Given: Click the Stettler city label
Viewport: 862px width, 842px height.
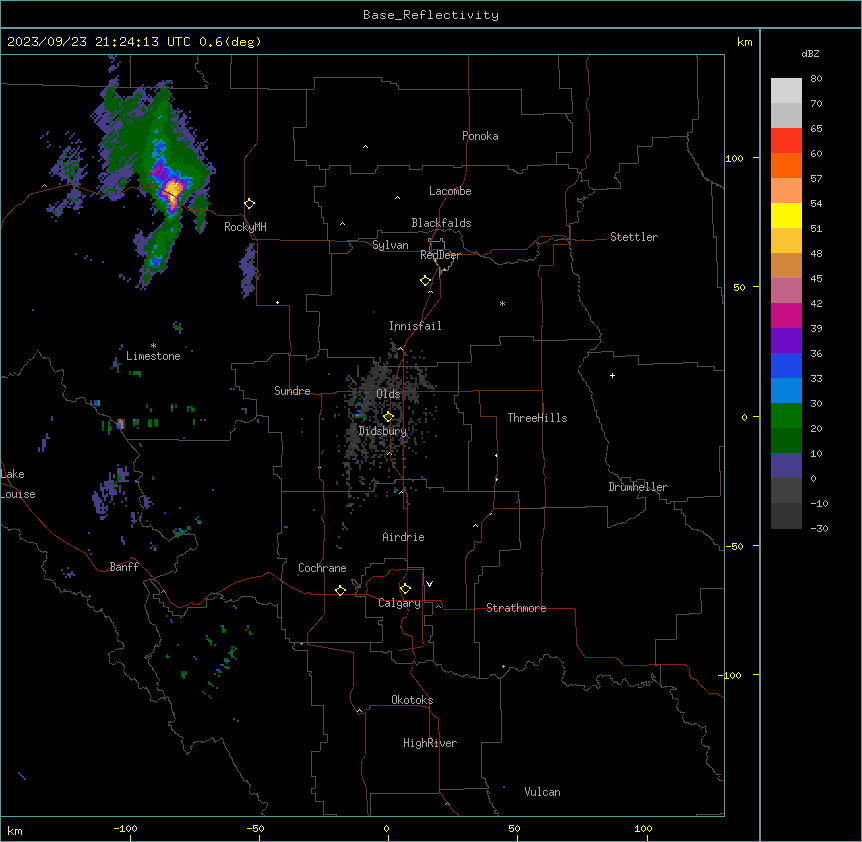Looking at the screenshot, I should pyautogui.click(x=634, y=237).
